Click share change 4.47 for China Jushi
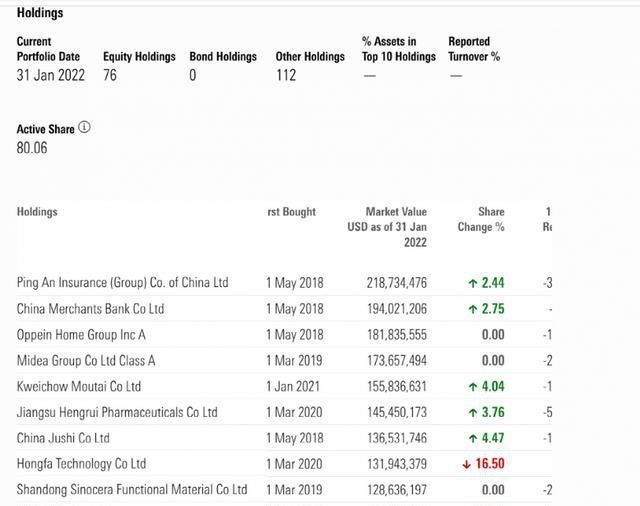This screenshot has height=506, width=640. 486,438
